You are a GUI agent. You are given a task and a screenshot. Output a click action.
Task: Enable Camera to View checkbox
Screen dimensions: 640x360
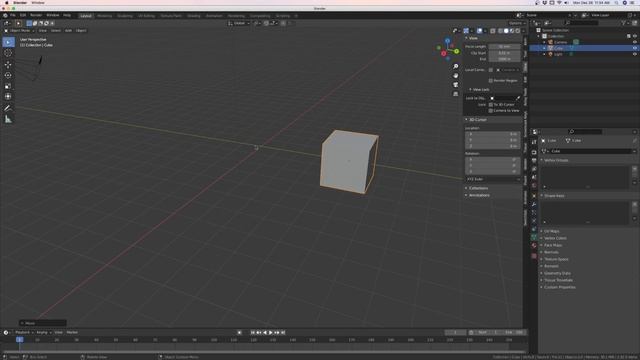pos(491,111)
